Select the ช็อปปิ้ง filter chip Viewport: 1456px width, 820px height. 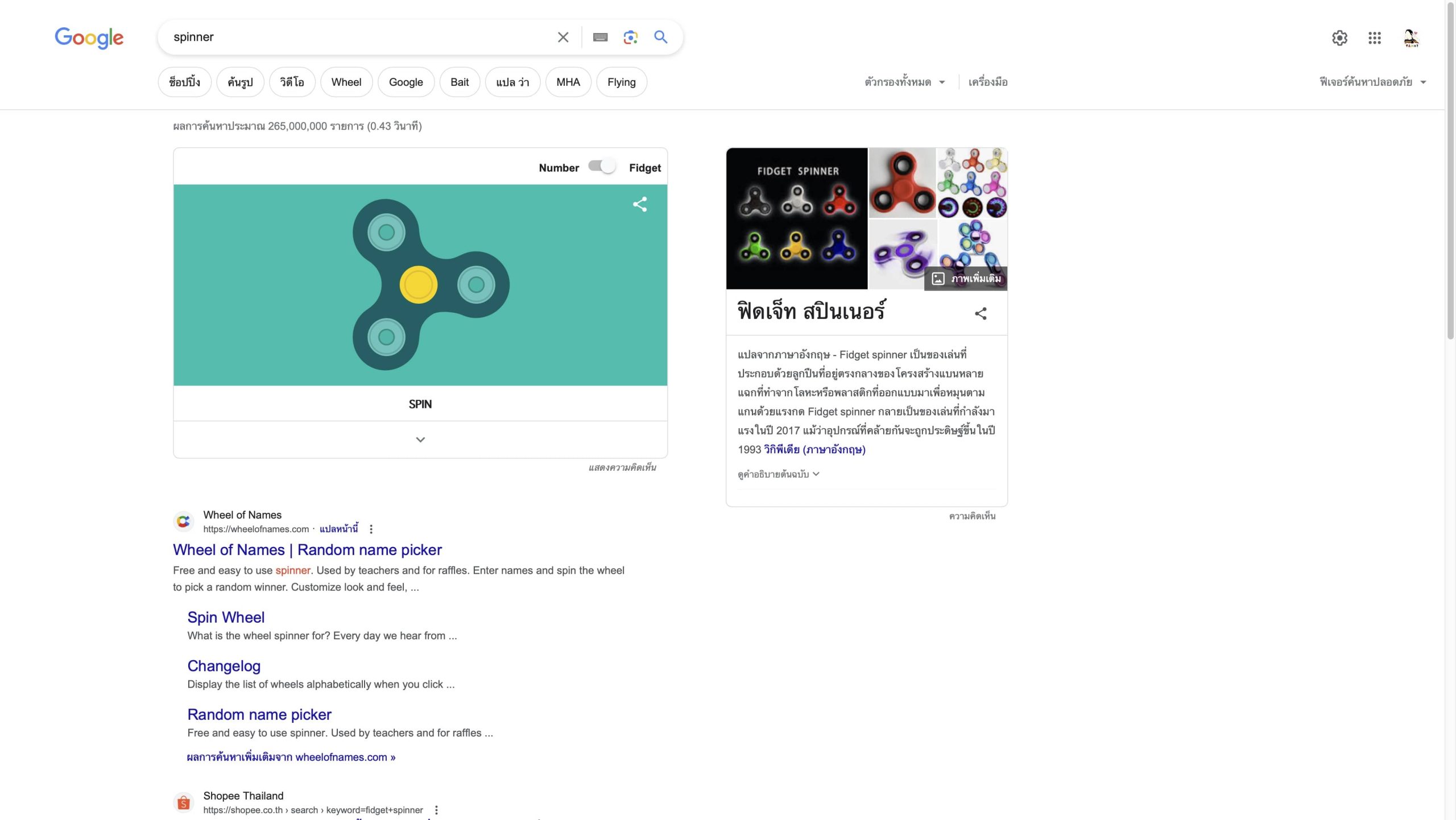coord(184,82)
